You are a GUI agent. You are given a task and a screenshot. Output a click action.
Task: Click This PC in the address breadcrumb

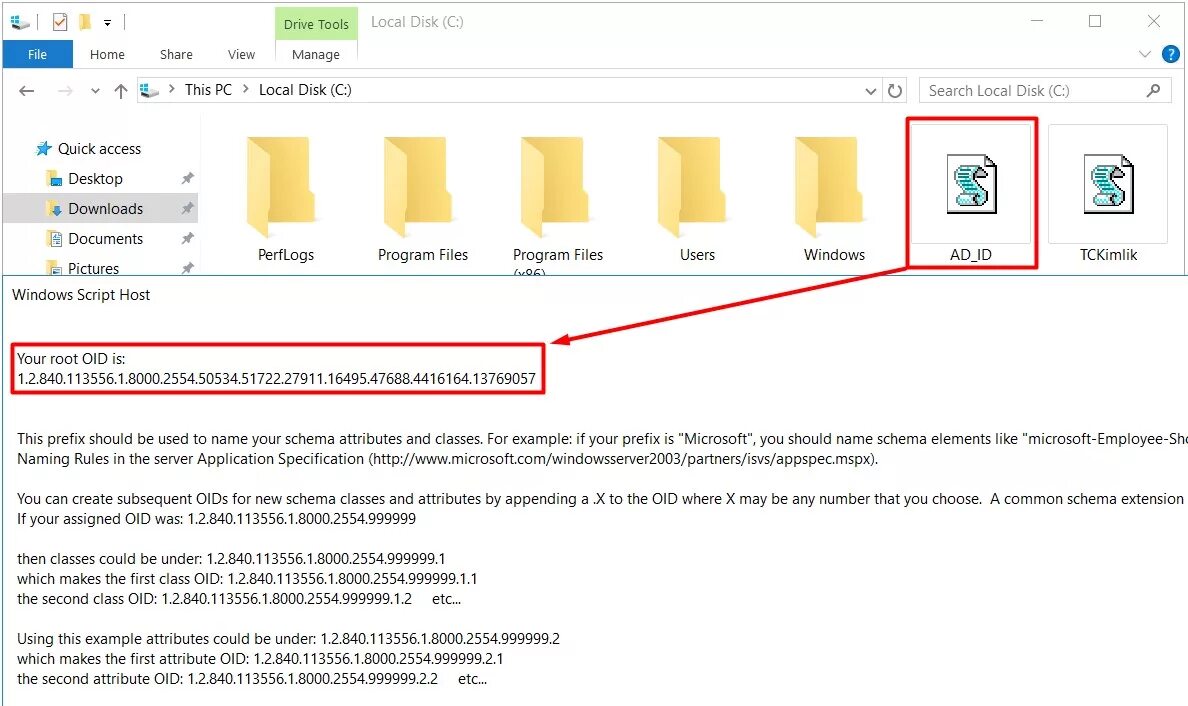point(208,89)
